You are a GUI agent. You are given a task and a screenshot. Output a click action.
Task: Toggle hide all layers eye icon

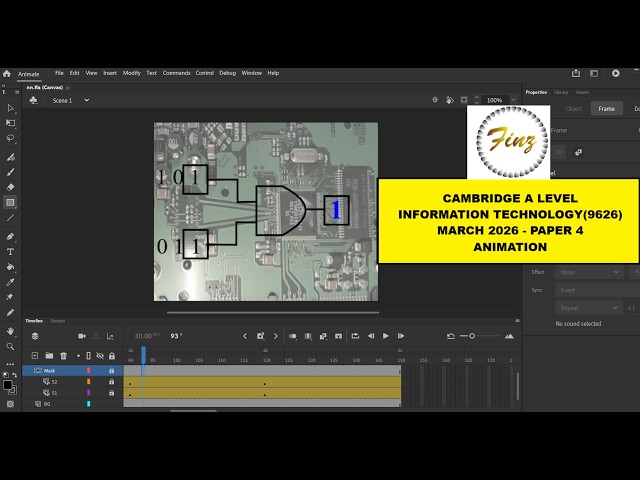point(100,356)
